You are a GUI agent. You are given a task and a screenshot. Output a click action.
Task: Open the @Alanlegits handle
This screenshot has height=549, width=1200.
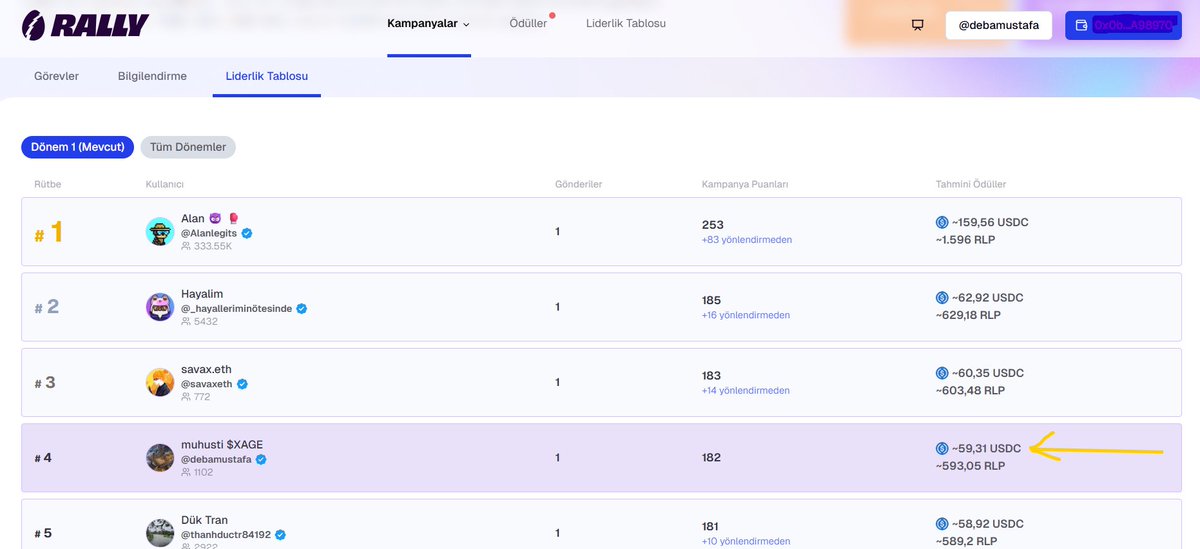coord(209,233)
